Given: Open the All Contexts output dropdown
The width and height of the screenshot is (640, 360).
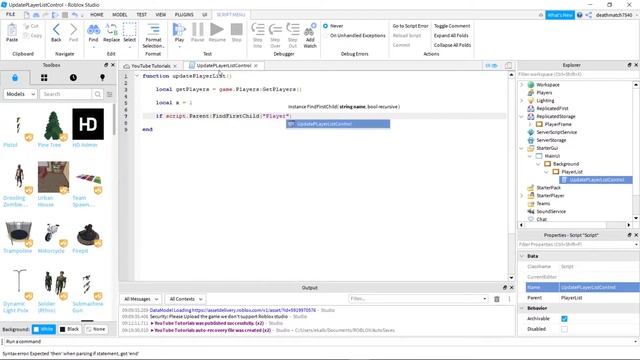Looking at the screenshot, I should [x=185, y=299].
